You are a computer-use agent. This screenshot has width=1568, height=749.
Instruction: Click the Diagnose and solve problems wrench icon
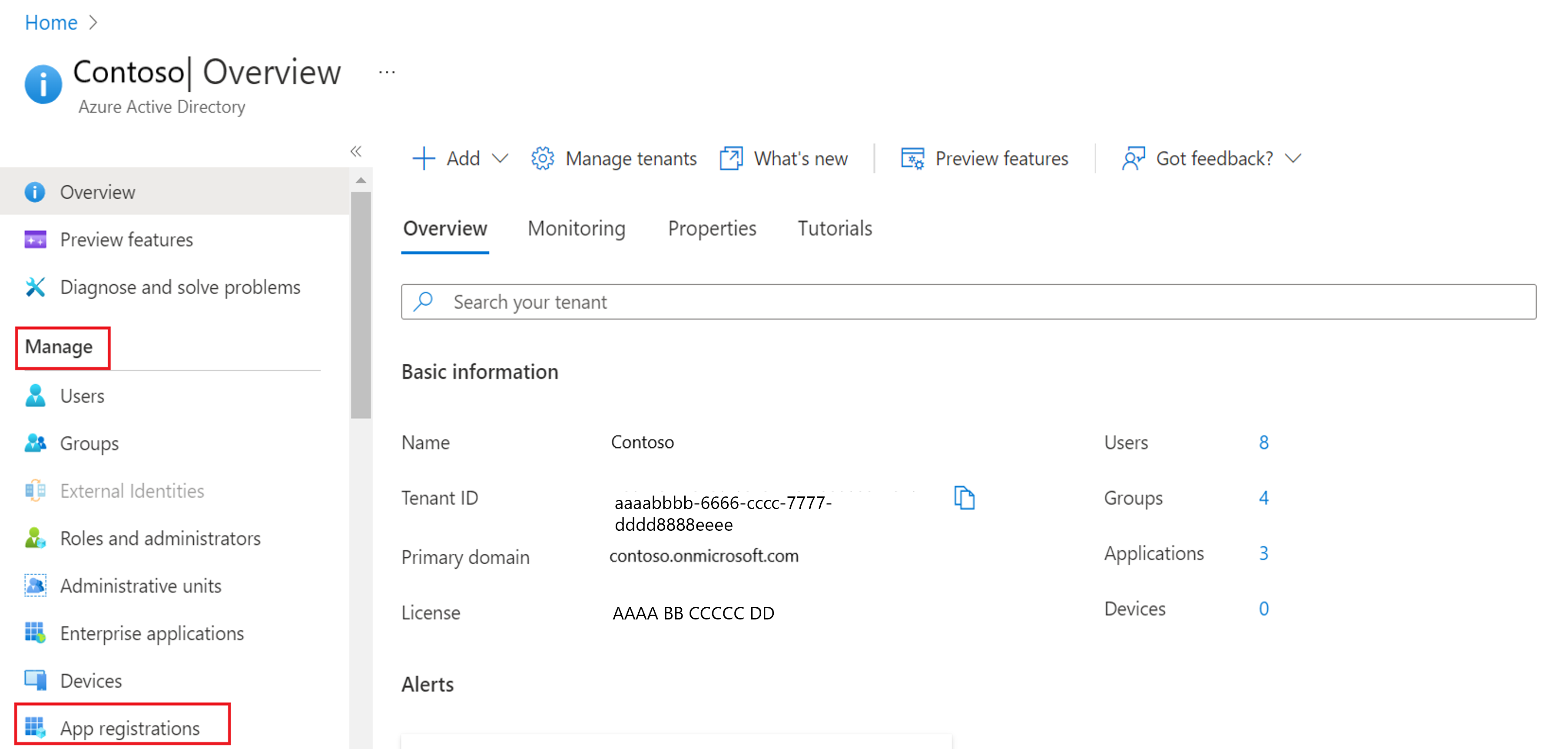click(x=35, y=287)
